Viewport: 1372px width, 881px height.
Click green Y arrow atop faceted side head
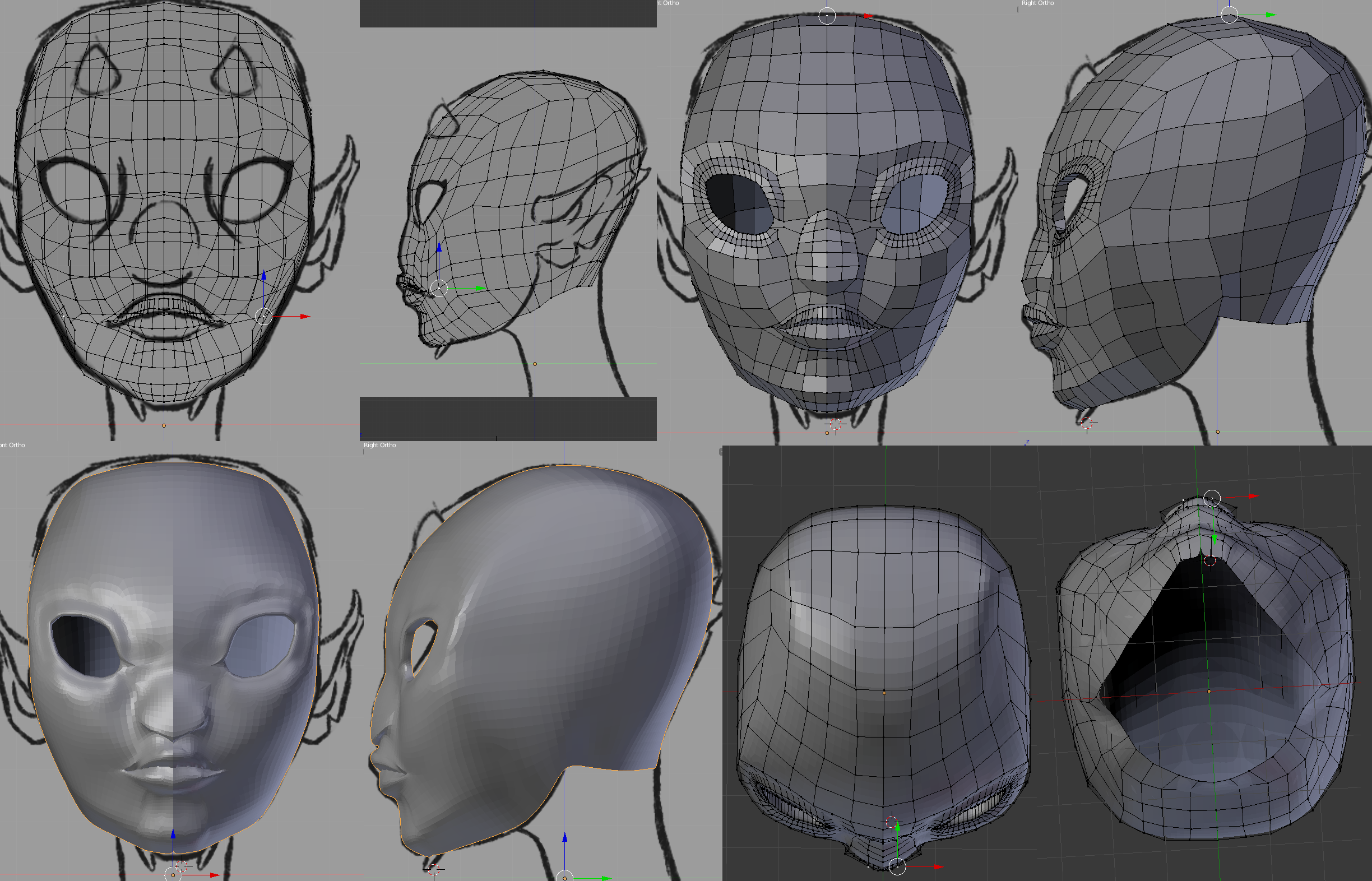(1270, 15)
